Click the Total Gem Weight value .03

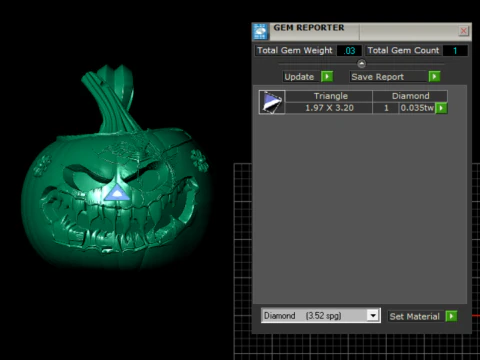tap(349, 51)
